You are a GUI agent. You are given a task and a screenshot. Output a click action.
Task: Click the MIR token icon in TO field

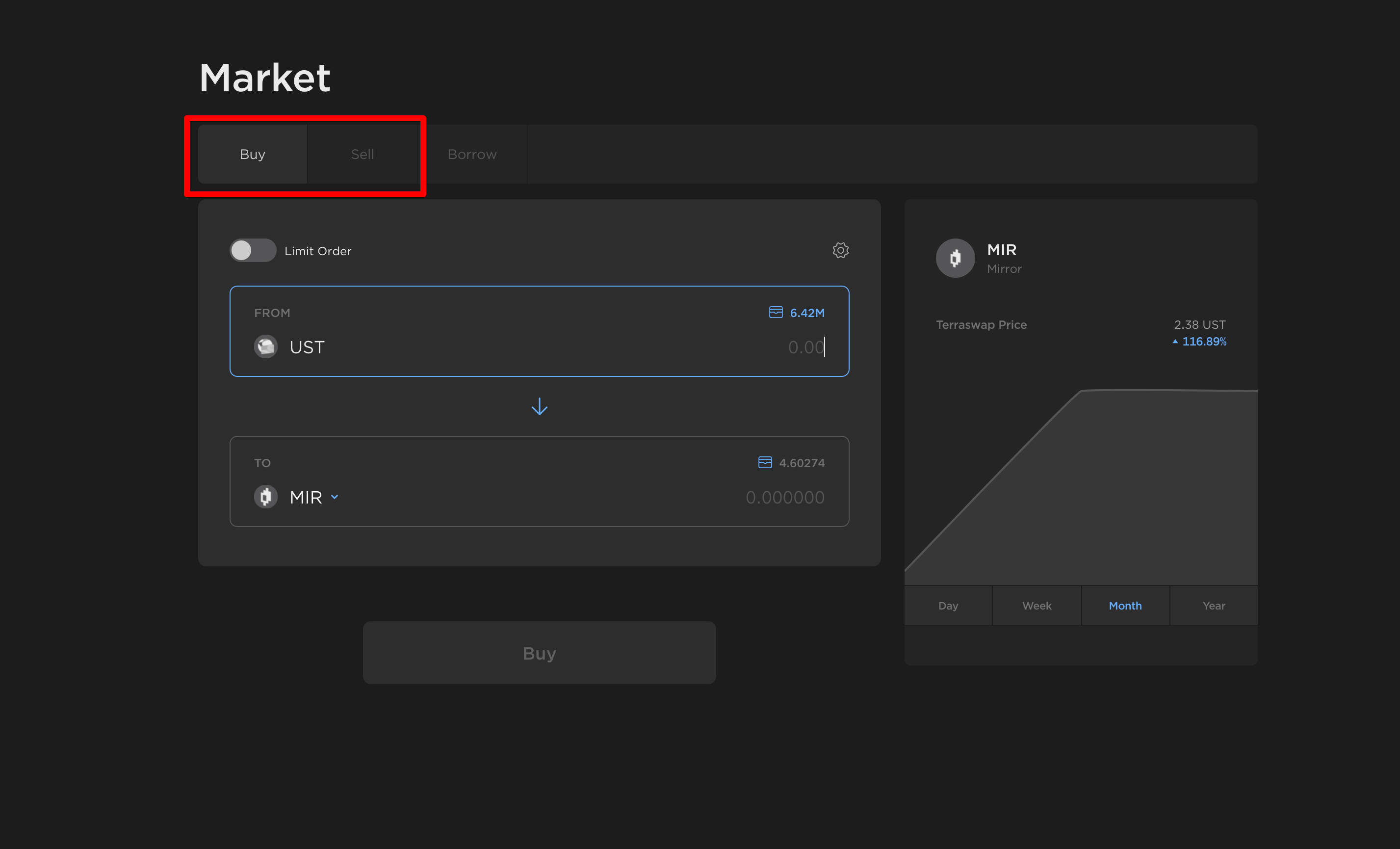pos(265,497)
